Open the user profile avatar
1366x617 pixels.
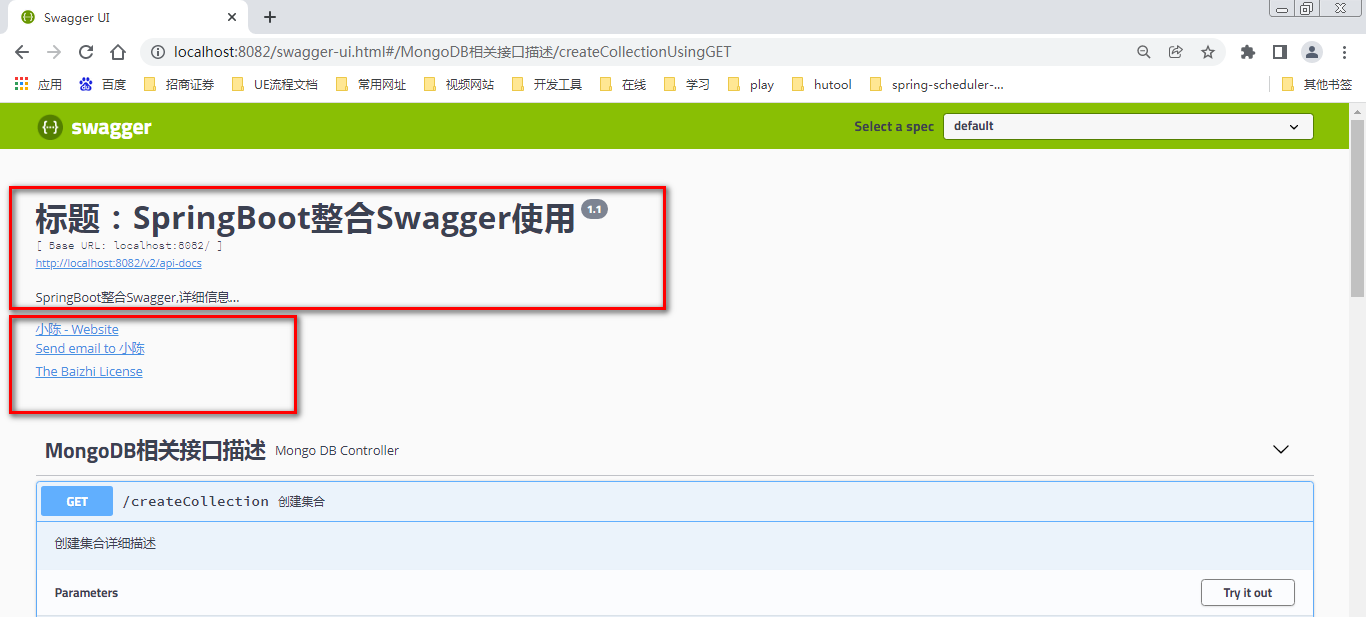point(1311,52)
